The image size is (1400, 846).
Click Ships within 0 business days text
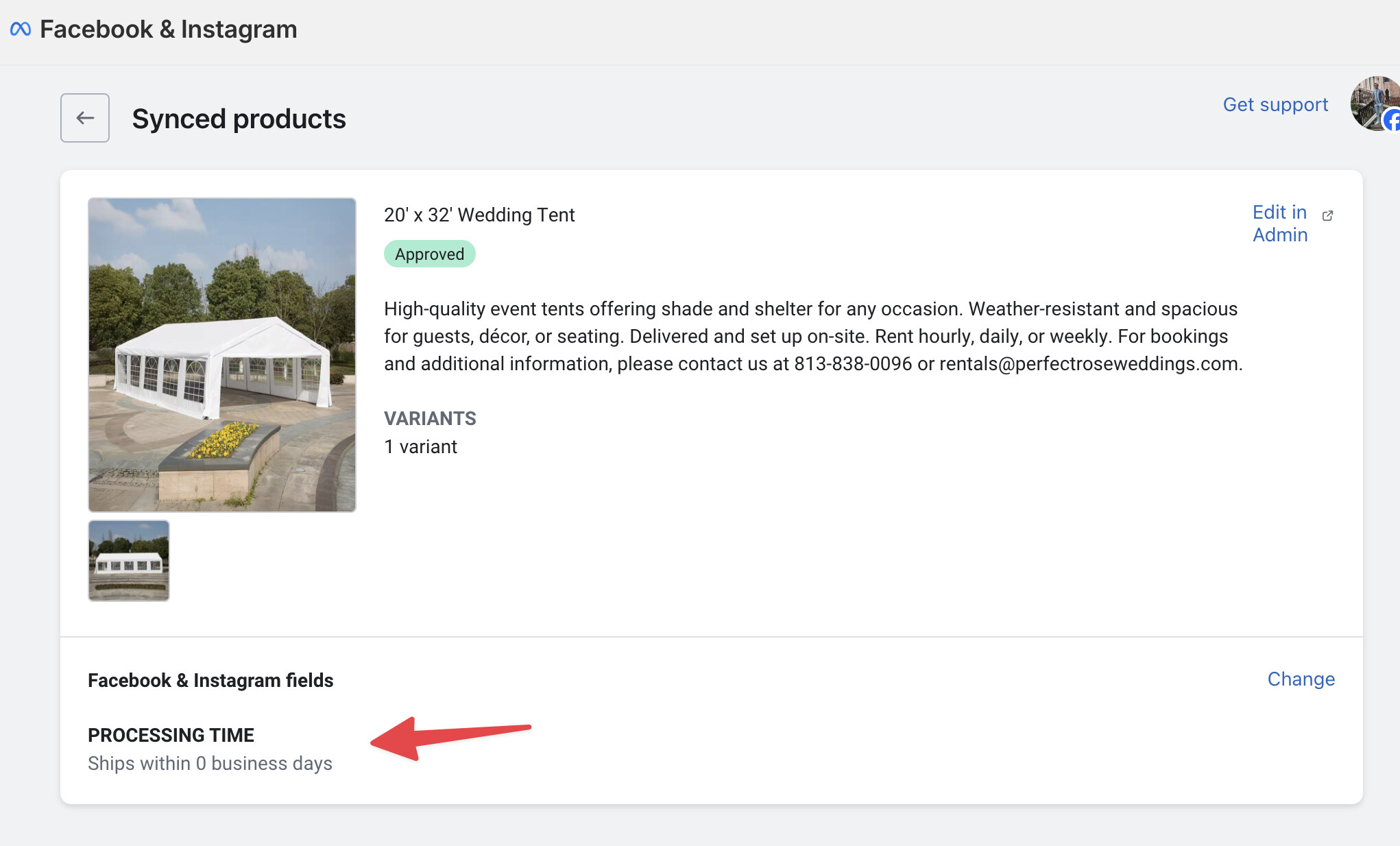(x=210, y=764)
